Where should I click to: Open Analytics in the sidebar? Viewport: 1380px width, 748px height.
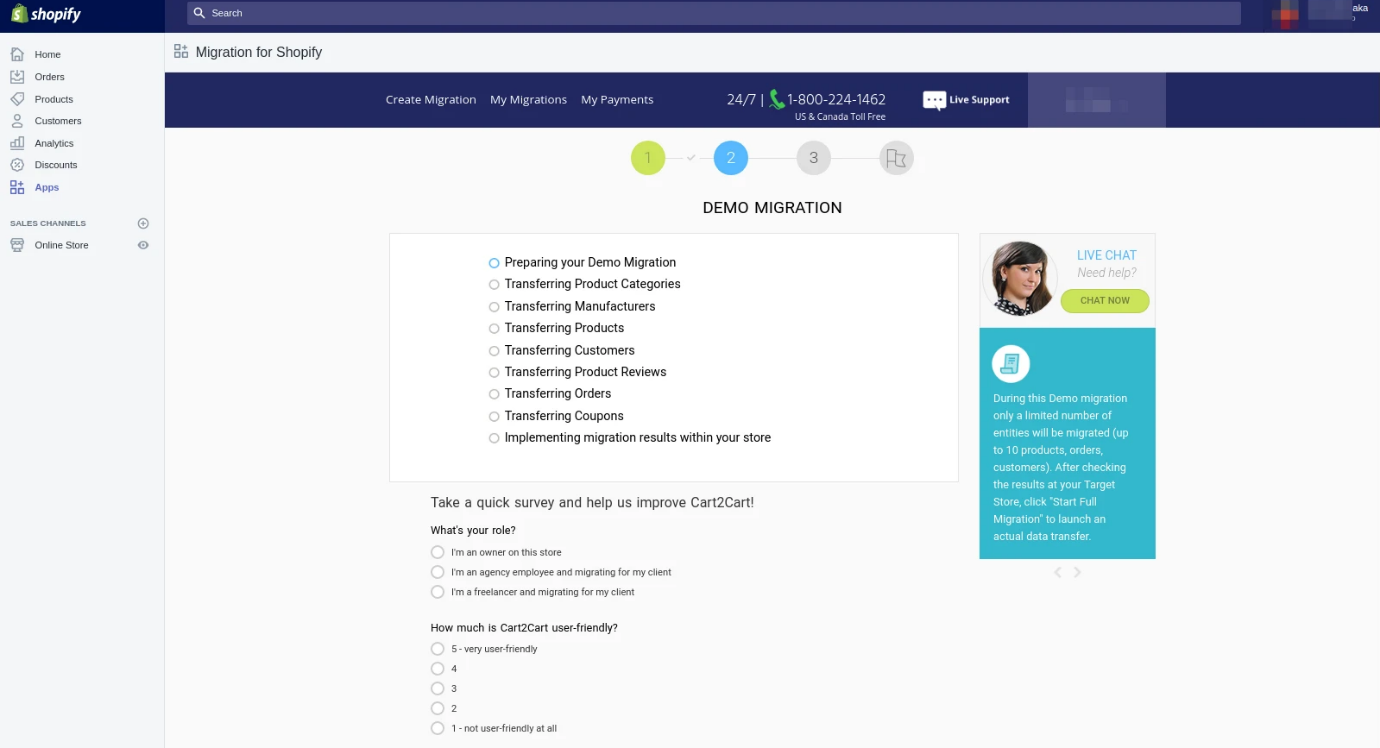click(x=54, y=143)
